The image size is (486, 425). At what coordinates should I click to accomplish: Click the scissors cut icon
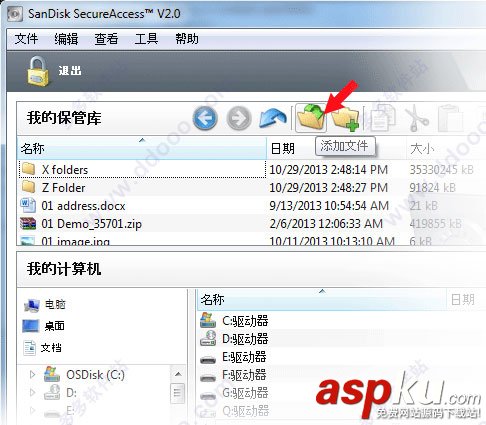(x=416, y=118)
